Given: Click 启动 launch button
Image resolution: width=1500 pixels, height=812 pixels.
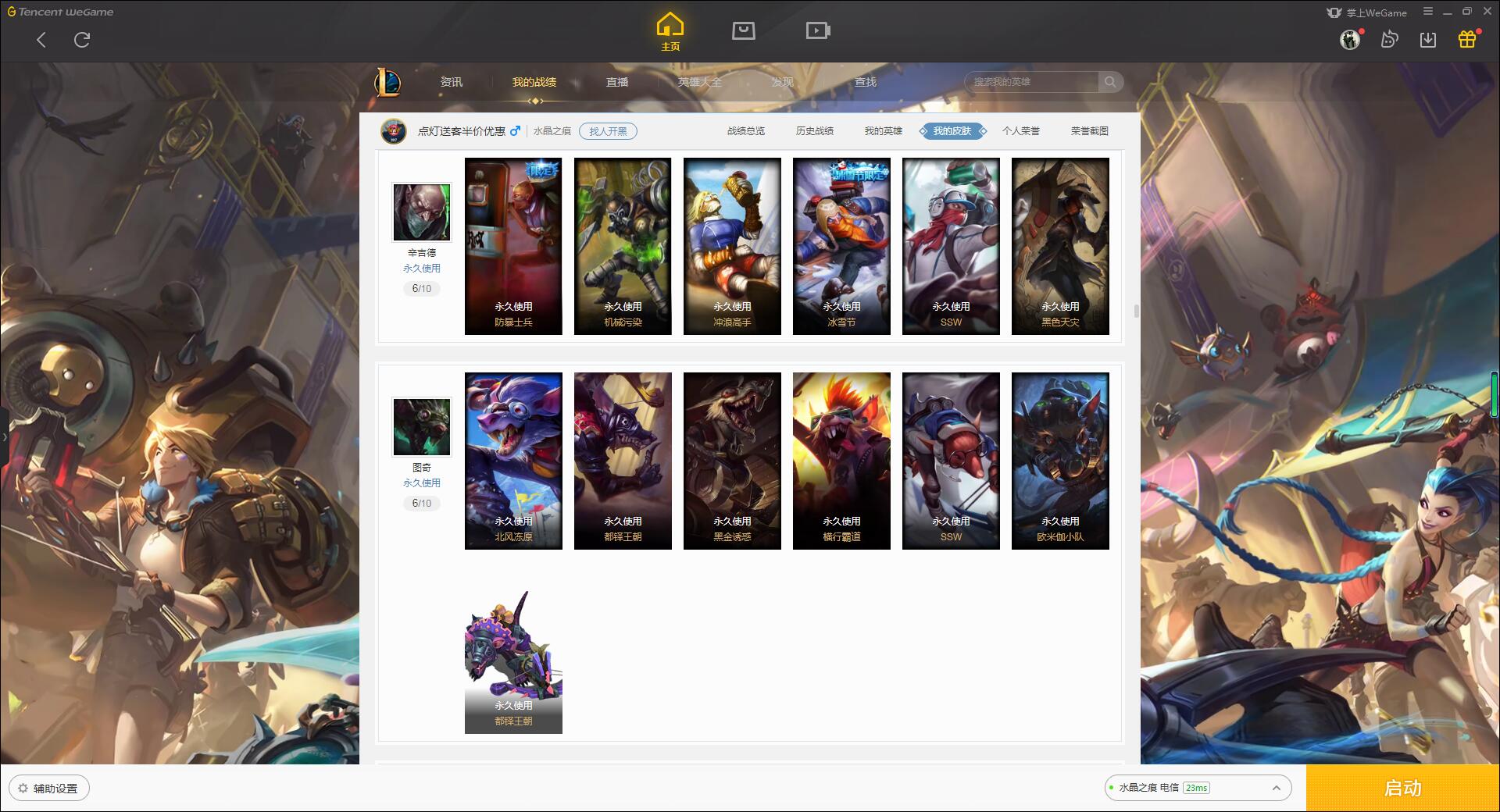Looking at the screenshot, I should click(x=1402, y=788).
